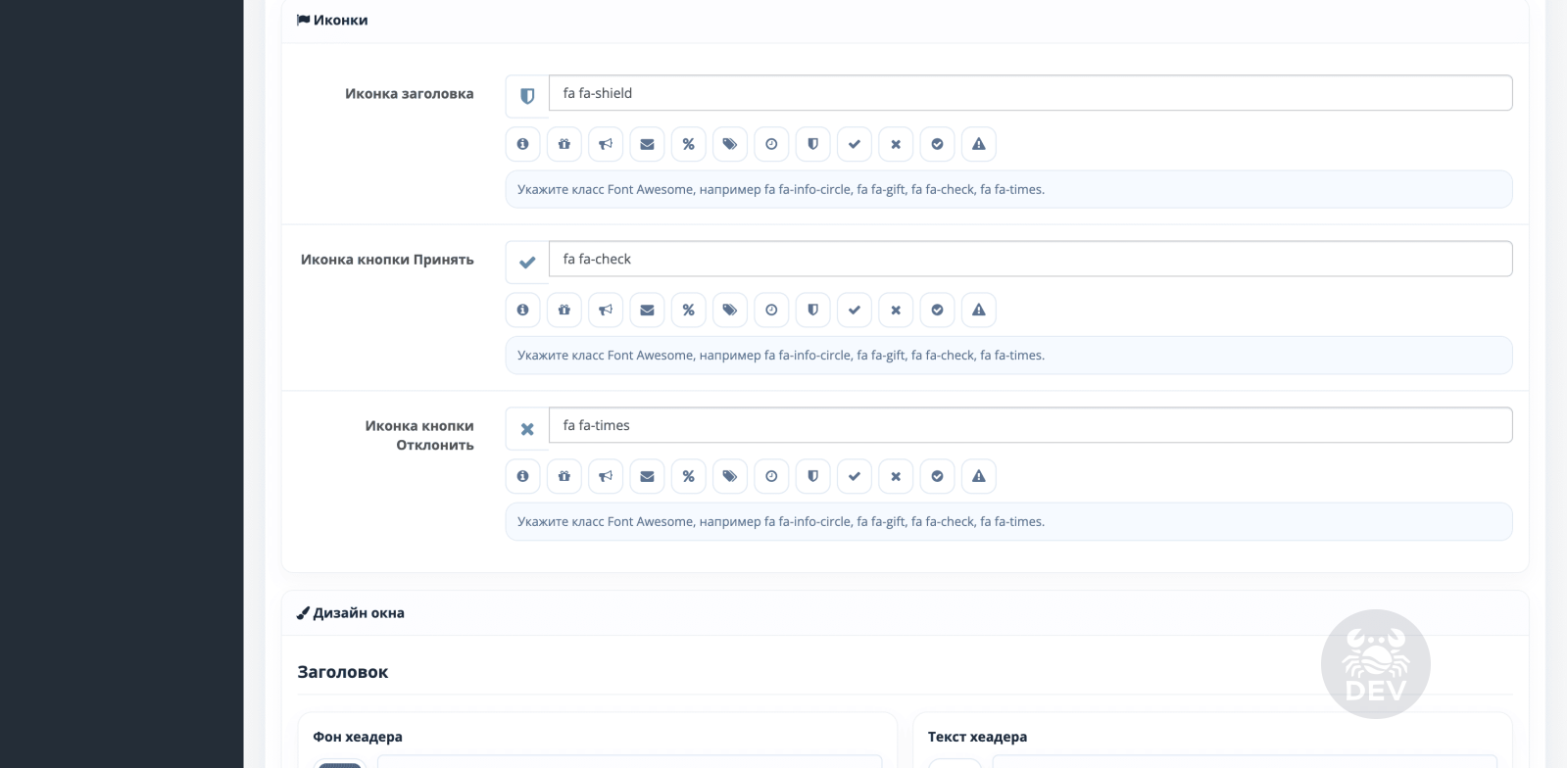Click x preview beside fa fa-times field
This screenshot has width=1568, height=768.
[x=527, y=428]
